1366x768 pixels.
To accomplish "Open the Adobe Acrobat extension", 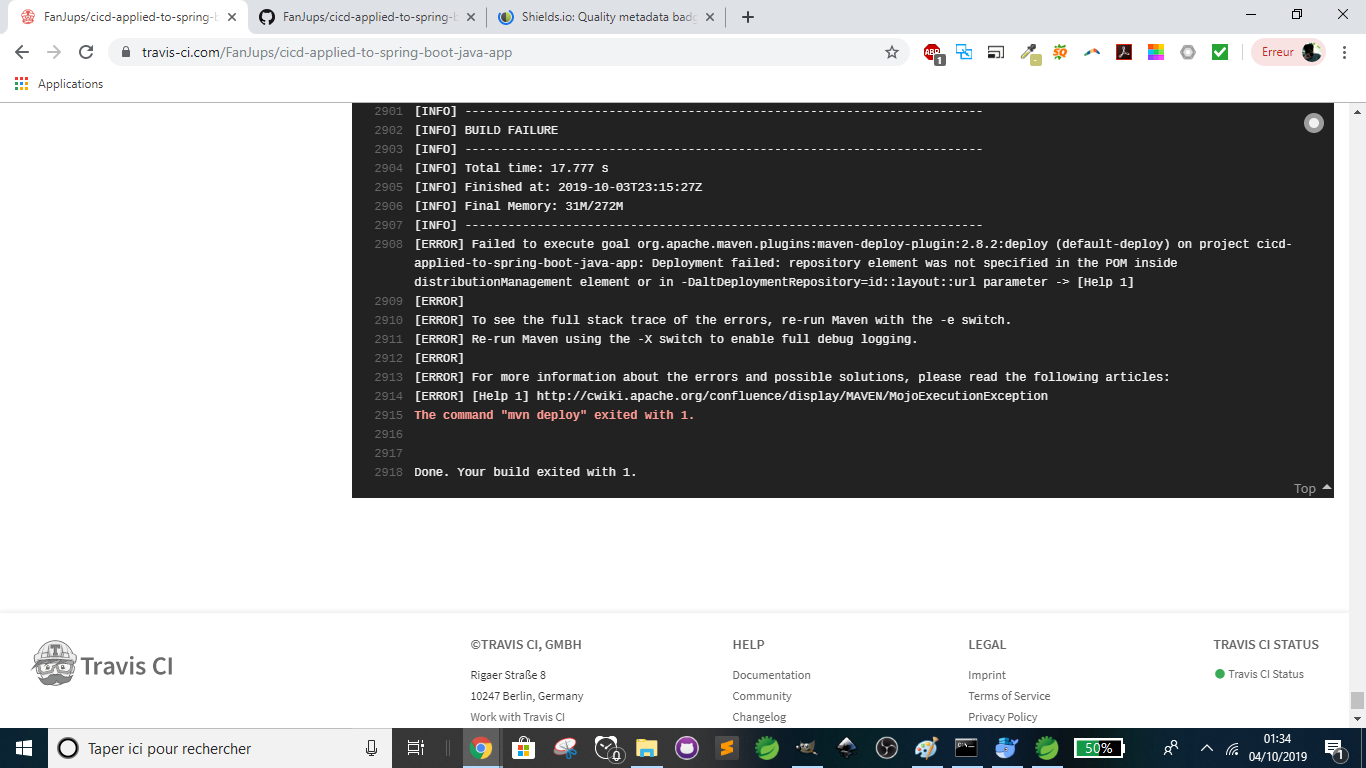I will pyautogui.click(x=1124, y=52).
